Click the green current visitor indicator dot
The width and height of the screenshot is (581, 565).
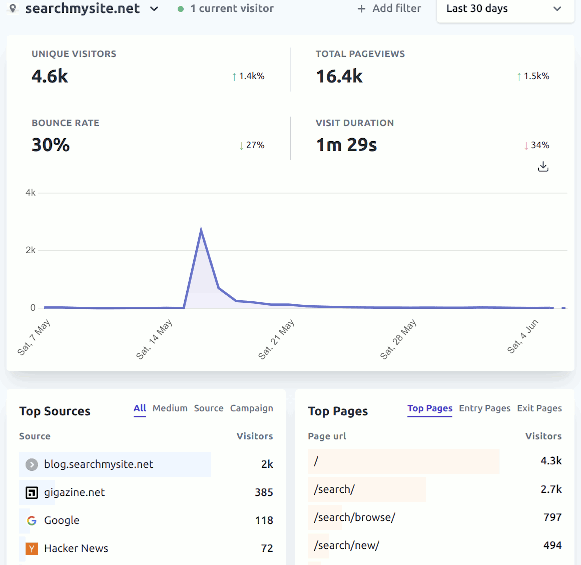click(181, 9)
